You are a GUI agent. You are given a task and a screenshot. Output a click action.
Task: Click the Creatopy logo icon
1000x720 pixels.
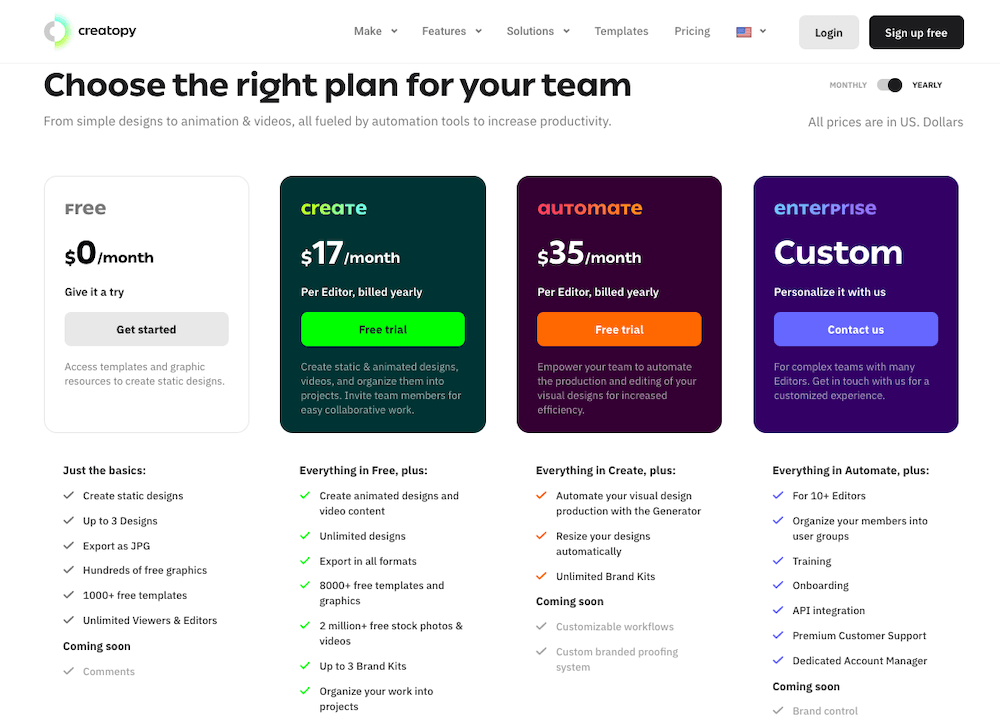57,31
